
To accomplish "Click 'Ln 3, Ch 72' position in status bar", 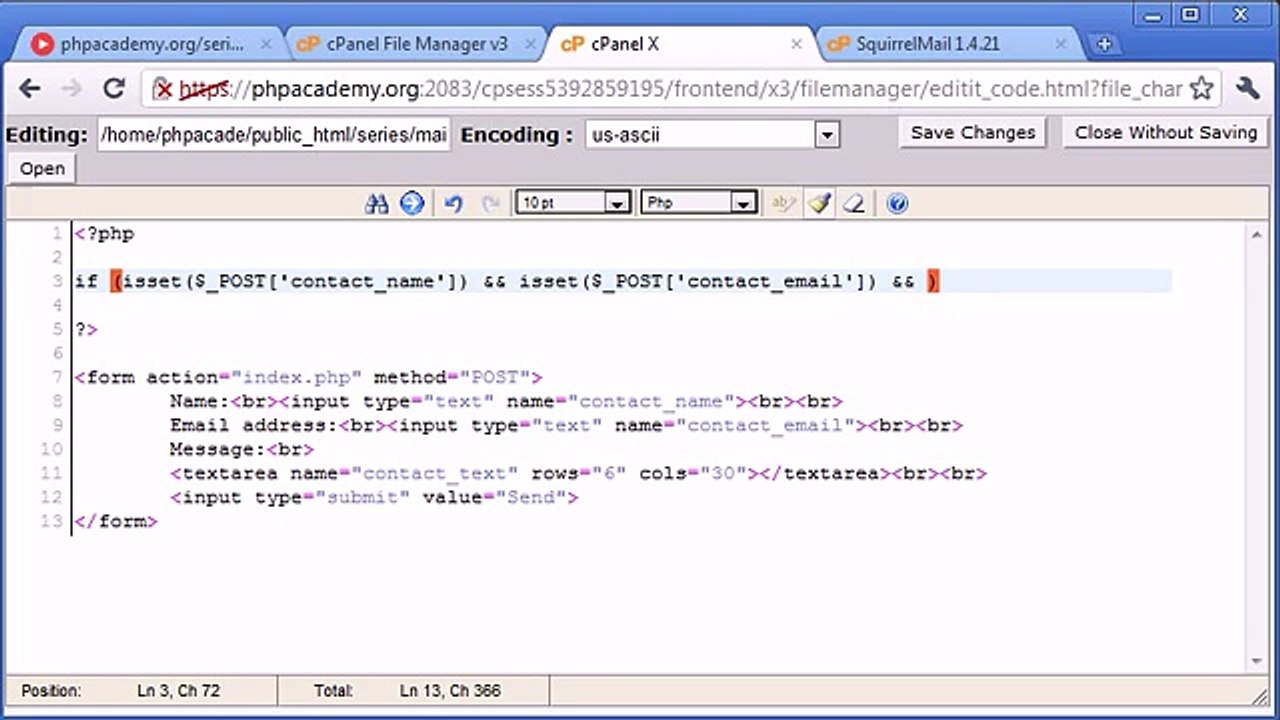I will 178,691.
